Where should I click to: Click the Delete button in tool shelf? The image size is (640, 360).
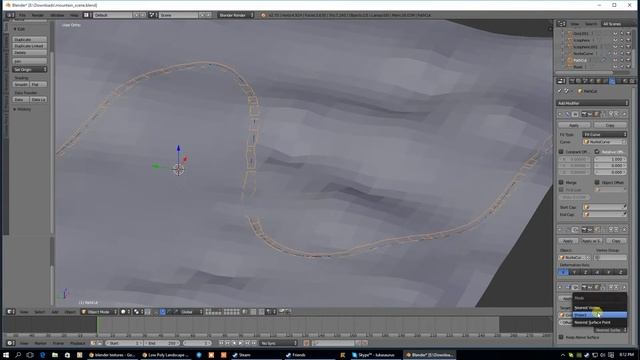point(29,53)
